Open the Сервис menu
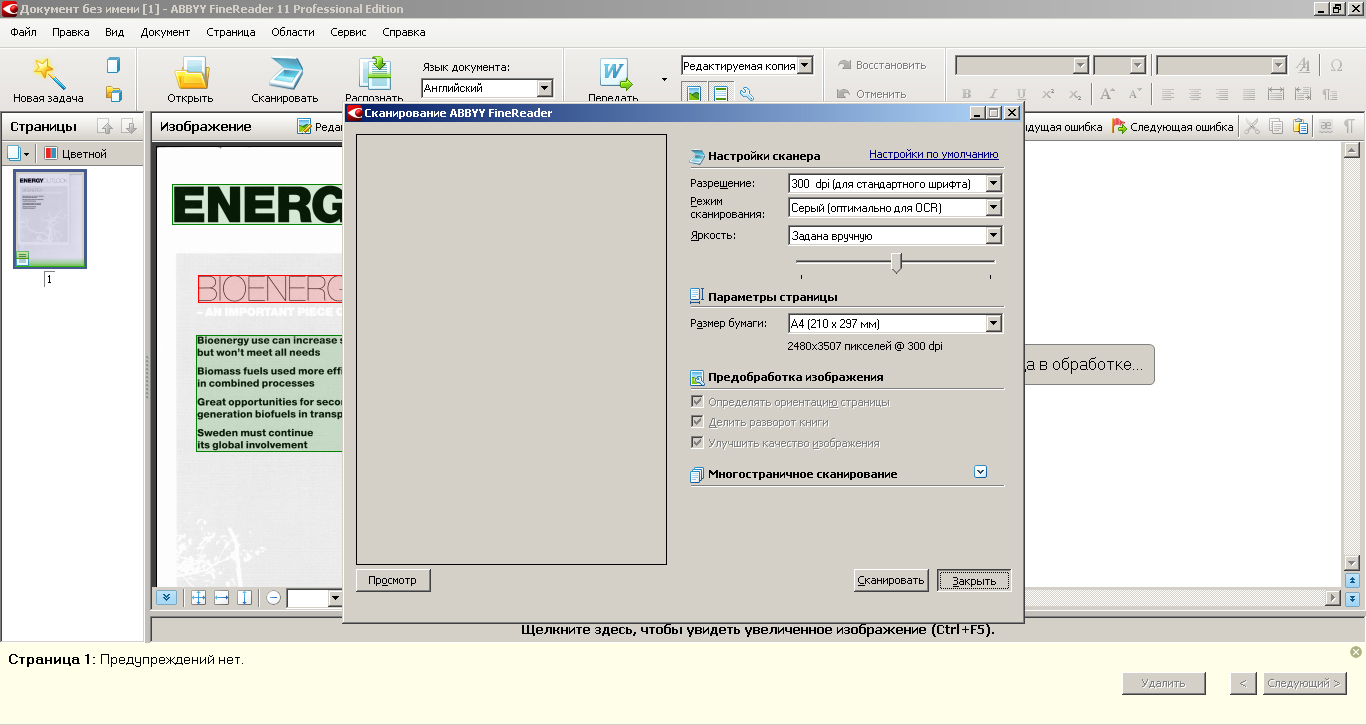Screen dimensions: 1366x725 (x=348, y=32)
